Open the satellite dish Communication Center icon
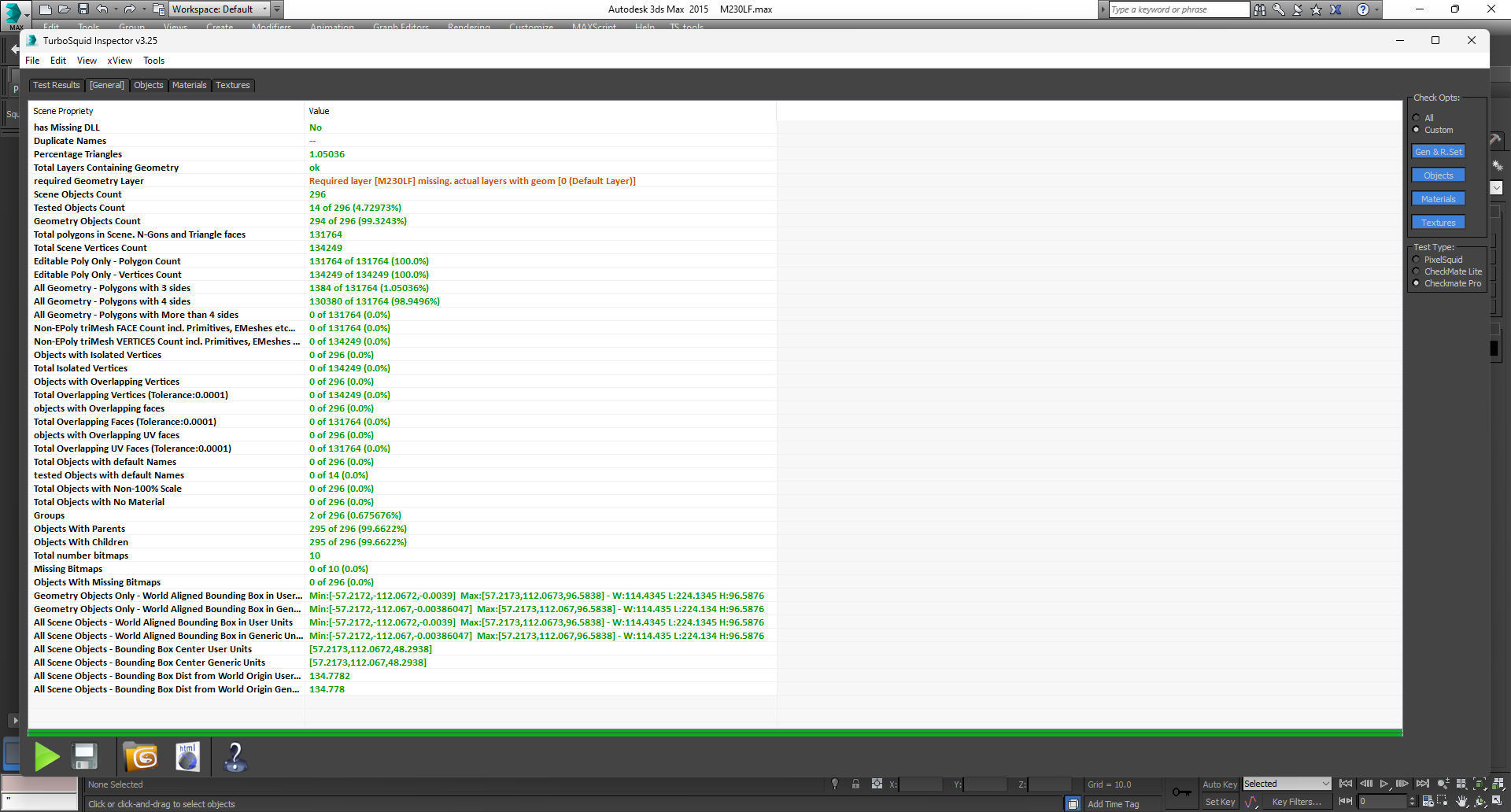Screen dimensions: 1511x812 [1298, 9]
